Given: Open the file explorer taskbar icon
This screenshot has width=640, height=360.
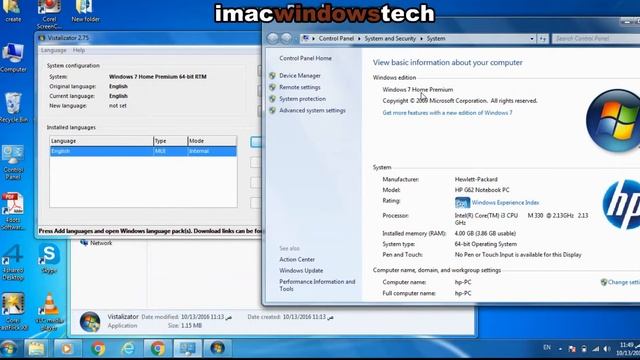Looking at the screenshot, I should pos(36,349).
